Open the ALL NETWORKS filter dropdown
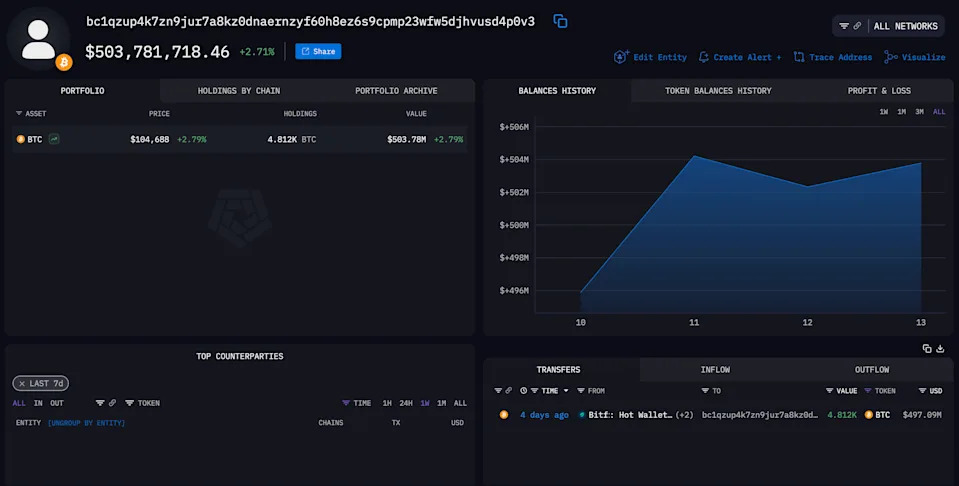This screenshot has width=959, height=486. click(x=888, y=26)
